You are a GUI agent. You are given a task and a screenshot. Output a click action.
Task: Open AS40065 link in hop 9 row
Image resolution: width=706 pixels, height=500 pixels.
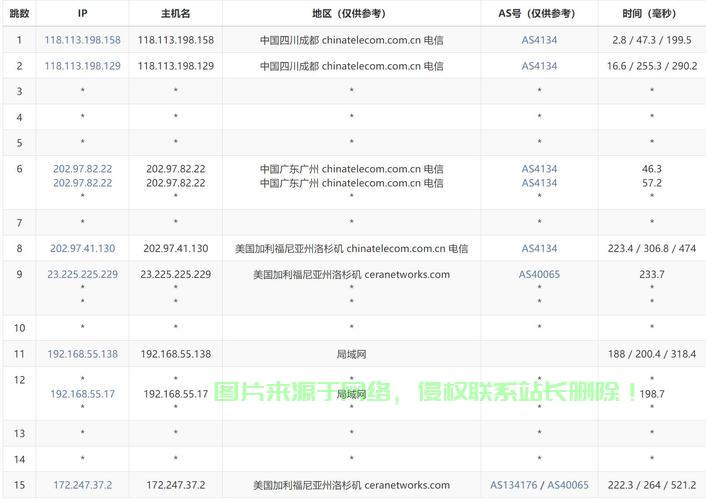coord(539,274)
